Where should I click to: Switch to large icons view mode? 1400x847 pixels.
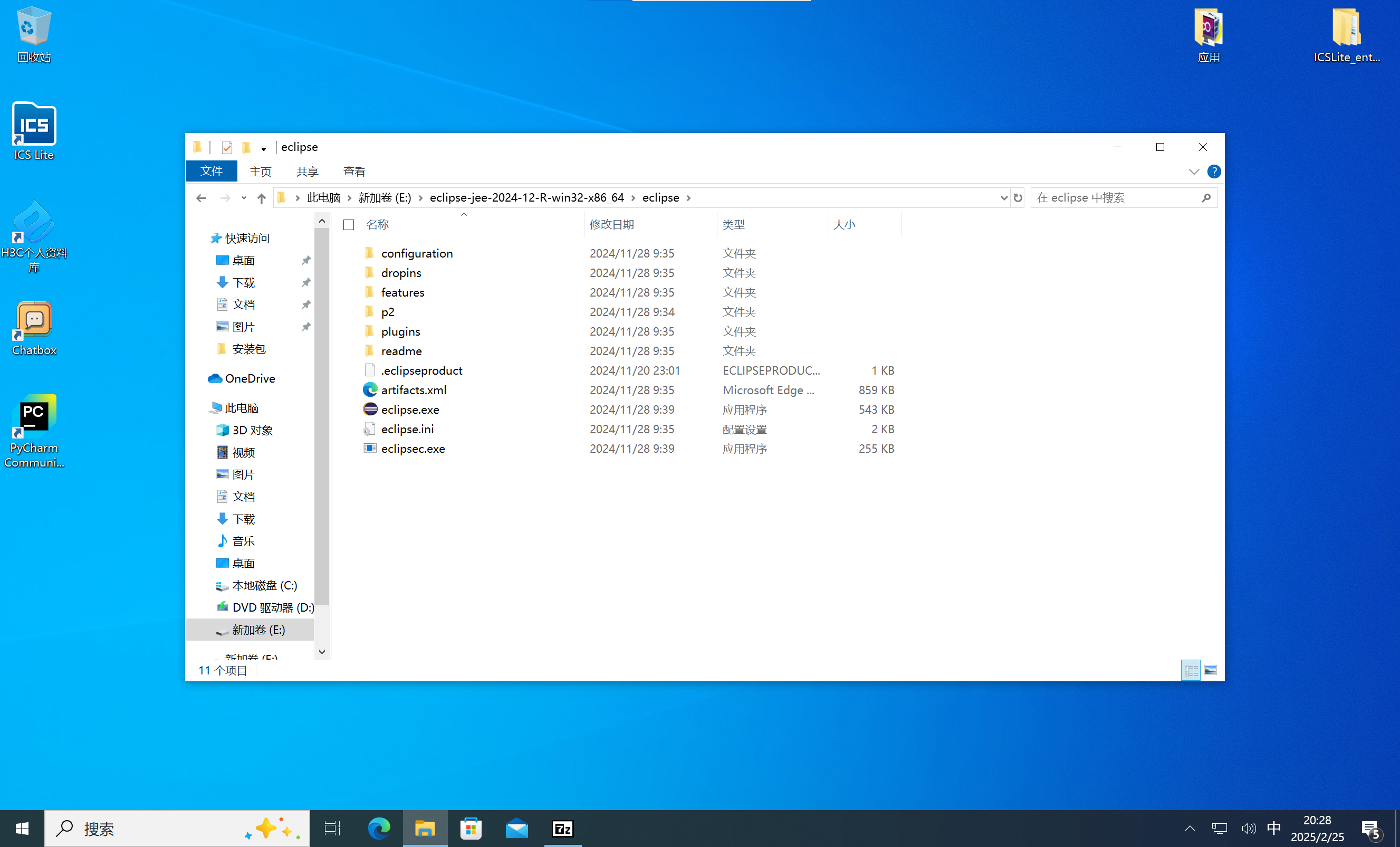1210,670
